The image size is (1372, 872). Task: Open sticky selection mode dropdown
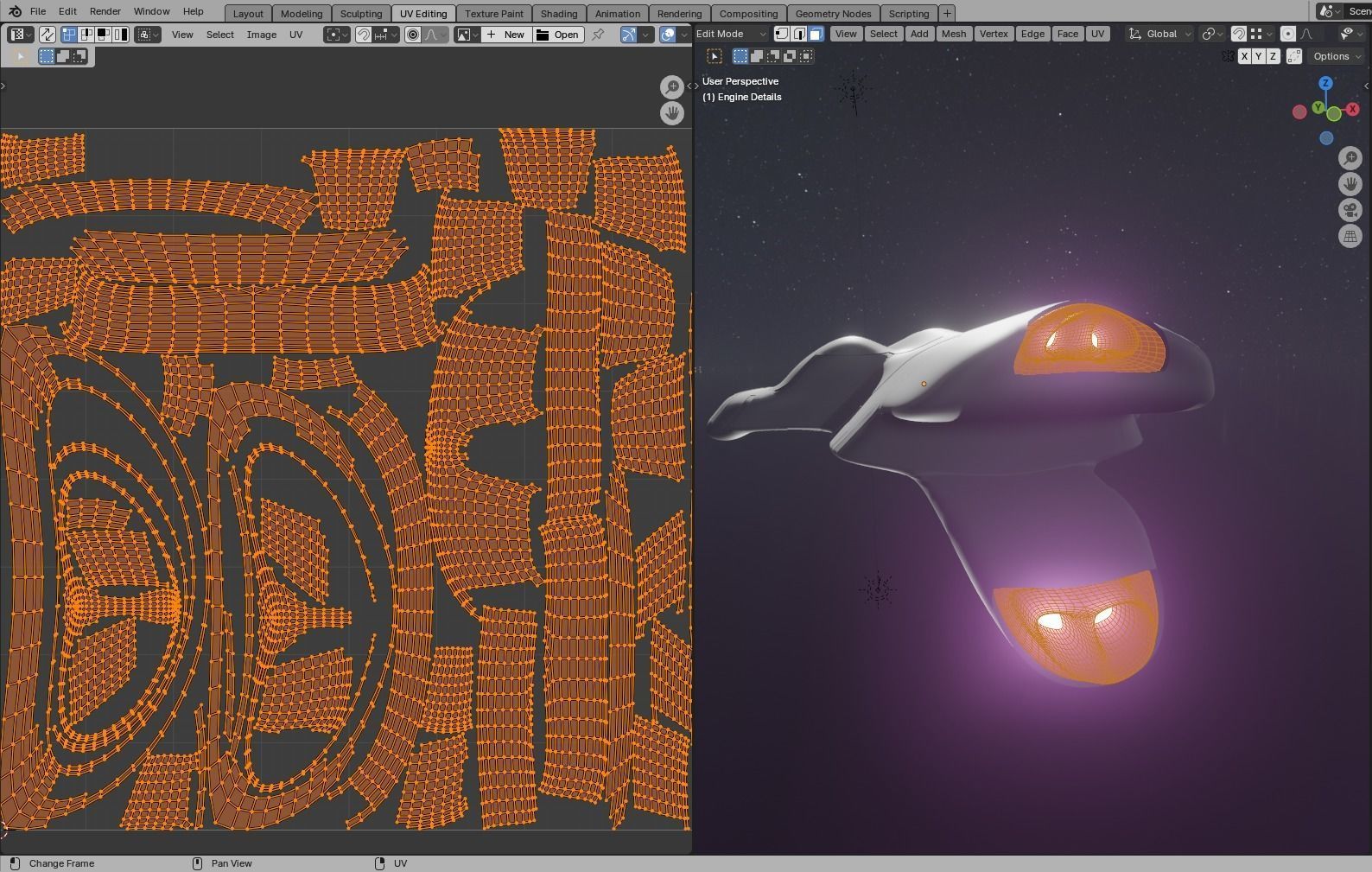pos(148,35)
